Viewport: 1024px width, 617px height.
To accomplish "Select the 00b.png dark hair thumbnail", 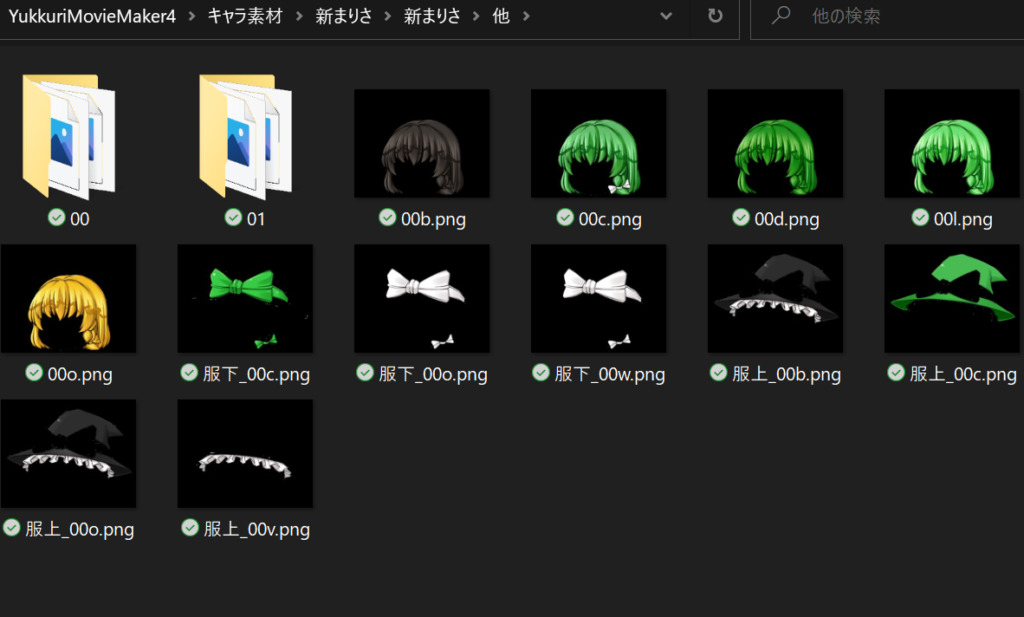I will click(x=422, y=144).
